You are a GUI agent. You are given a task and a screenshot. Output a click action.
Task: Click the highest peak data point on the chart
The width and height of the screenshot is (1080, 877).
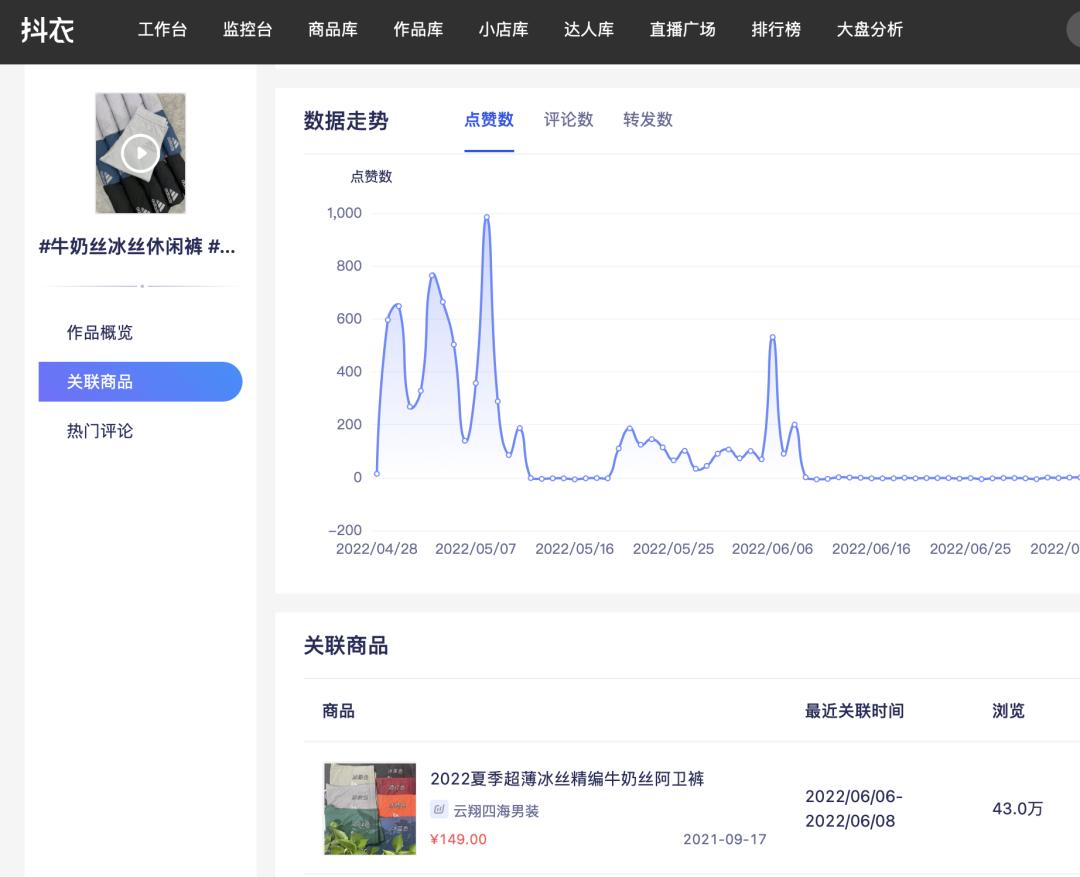[x=487, y=216]
